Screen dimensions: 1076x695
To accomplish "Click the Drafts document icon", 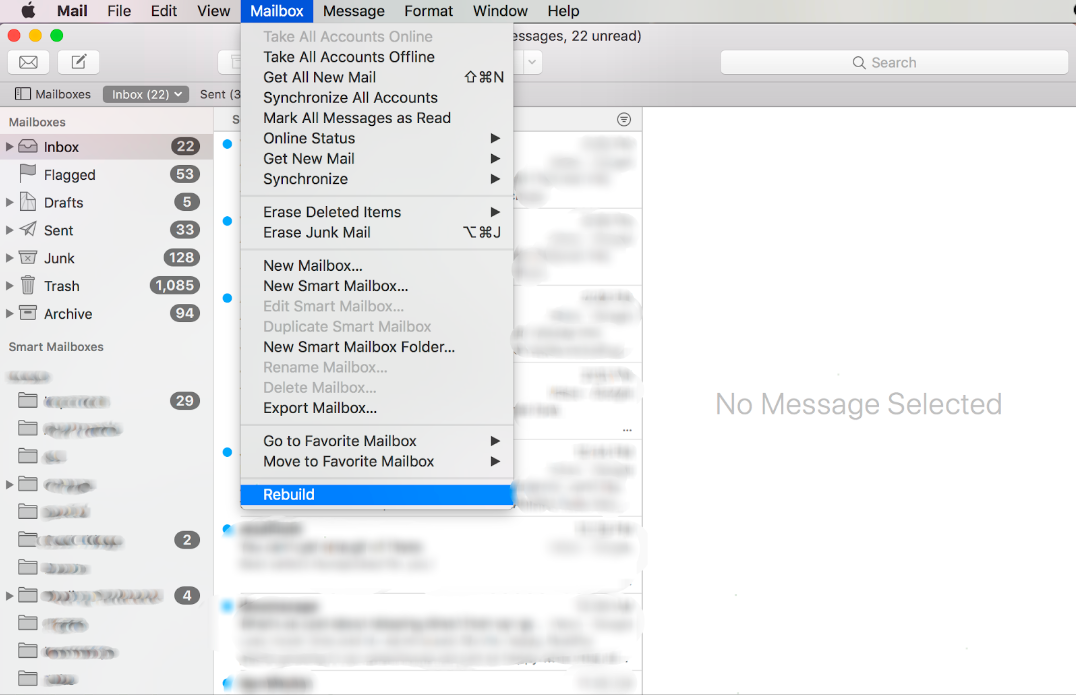I will [28, 202].
